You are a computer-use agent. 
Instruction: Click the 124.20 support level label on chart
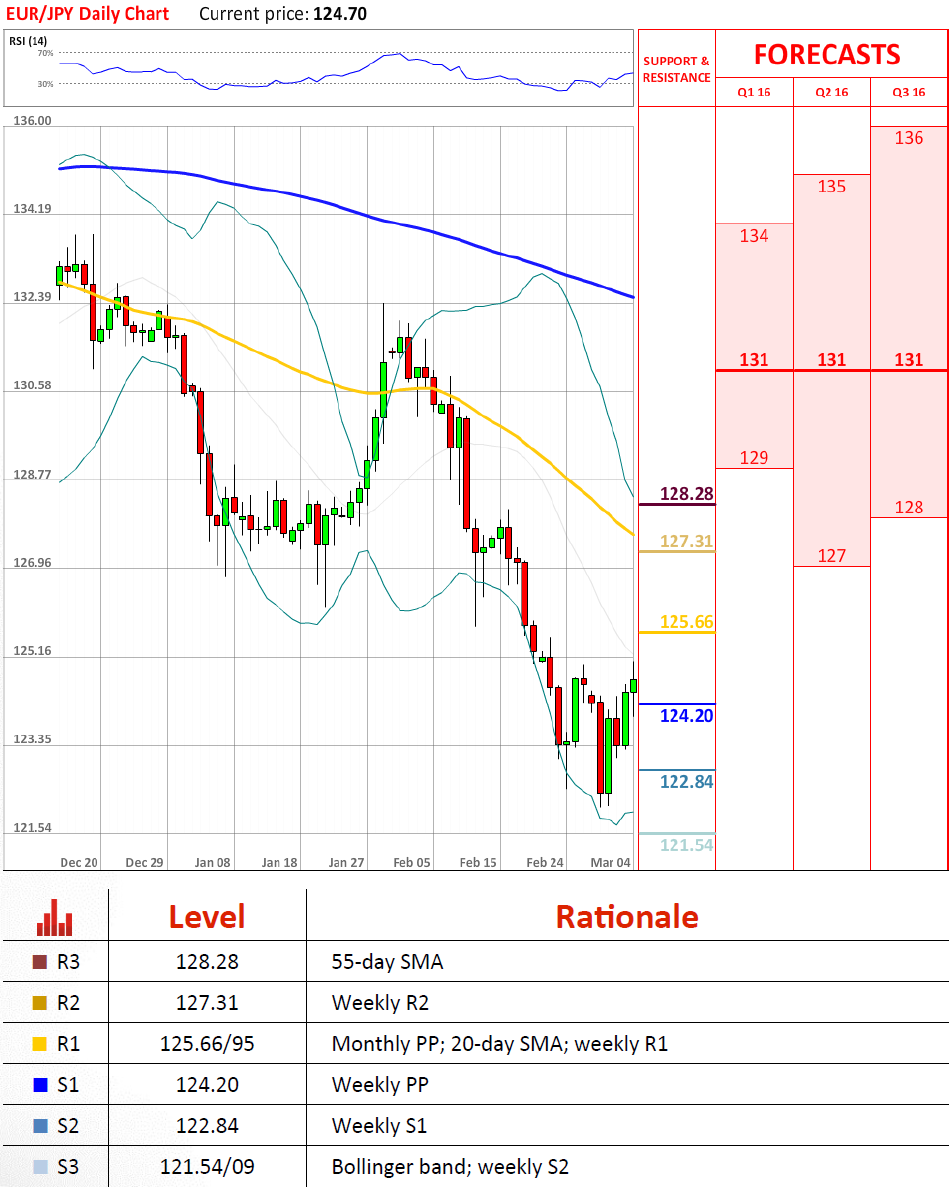click(686, 716)
